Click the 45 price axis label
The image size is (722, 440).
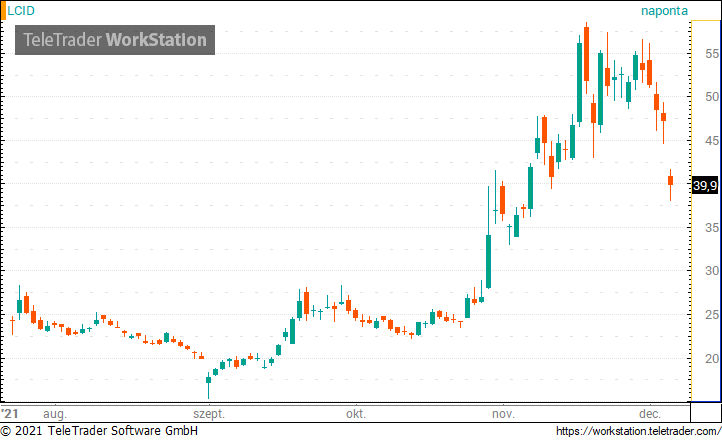(712, 140)
